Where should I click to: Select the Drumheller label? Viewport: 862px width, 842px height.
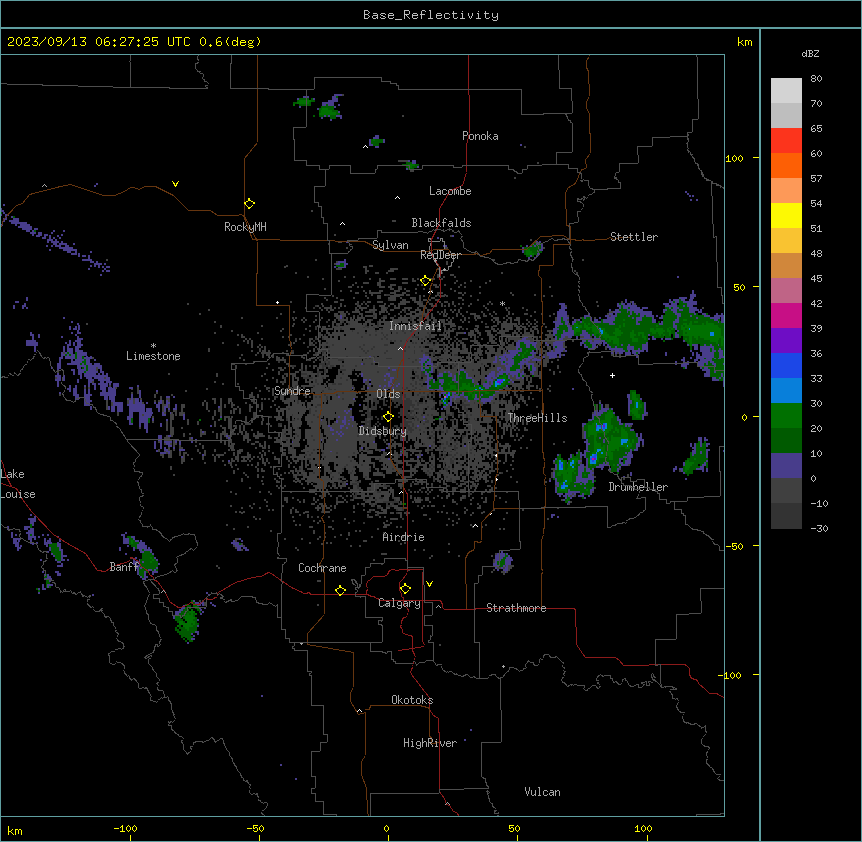tap(638, 487)
